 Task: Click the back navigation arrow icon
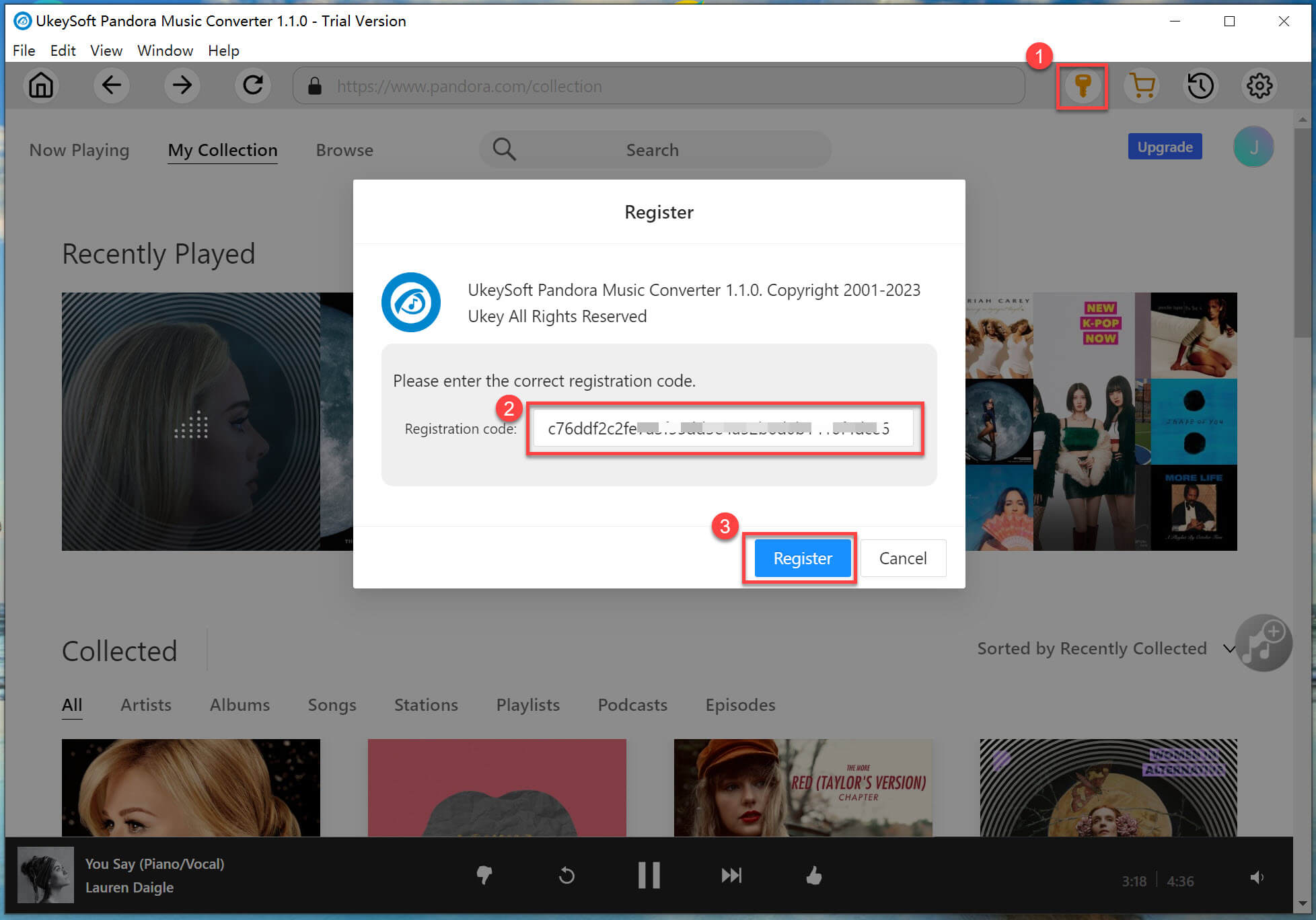click(x=111, y=85)
